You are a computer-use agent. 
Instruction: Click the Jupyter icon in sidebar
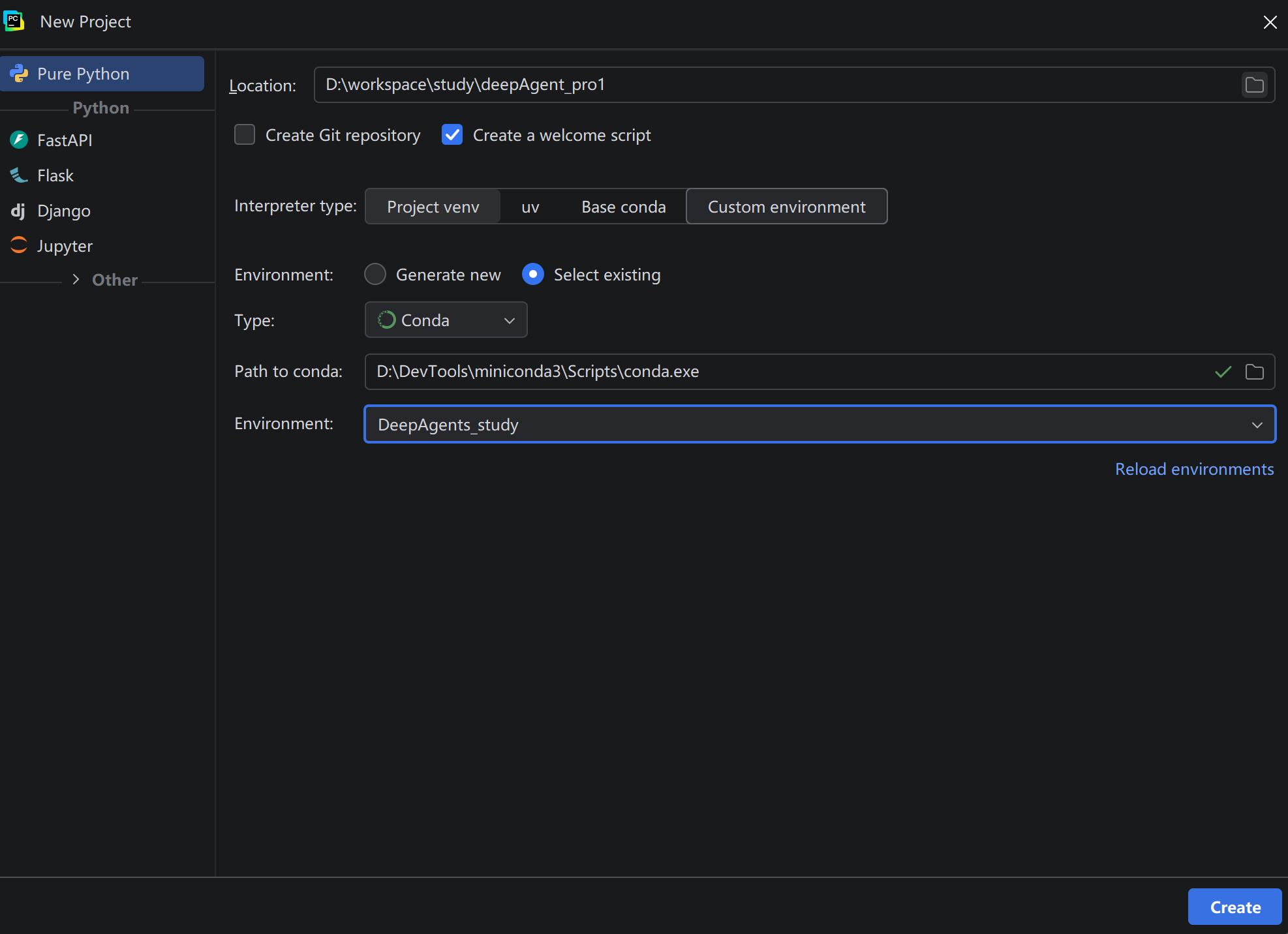19,245
